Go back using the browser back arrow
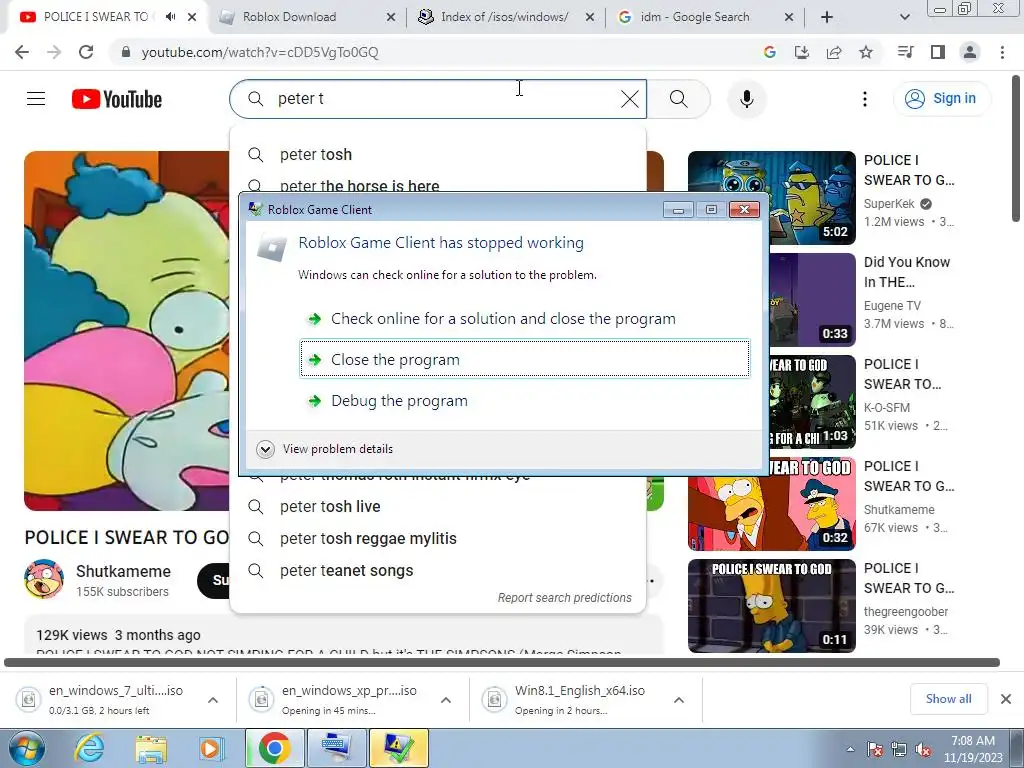 22,52
